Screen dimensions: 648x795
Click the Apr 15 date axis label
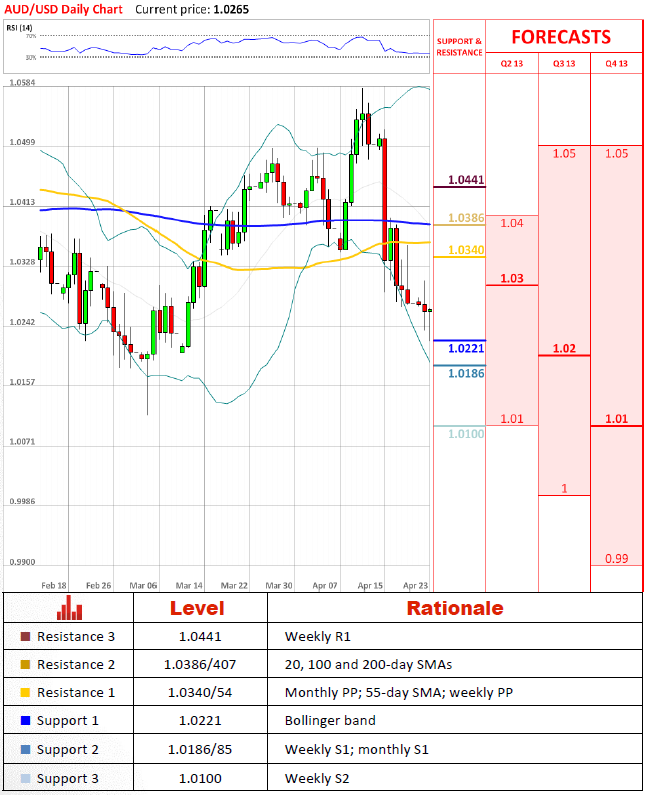(x=370, y=586)
